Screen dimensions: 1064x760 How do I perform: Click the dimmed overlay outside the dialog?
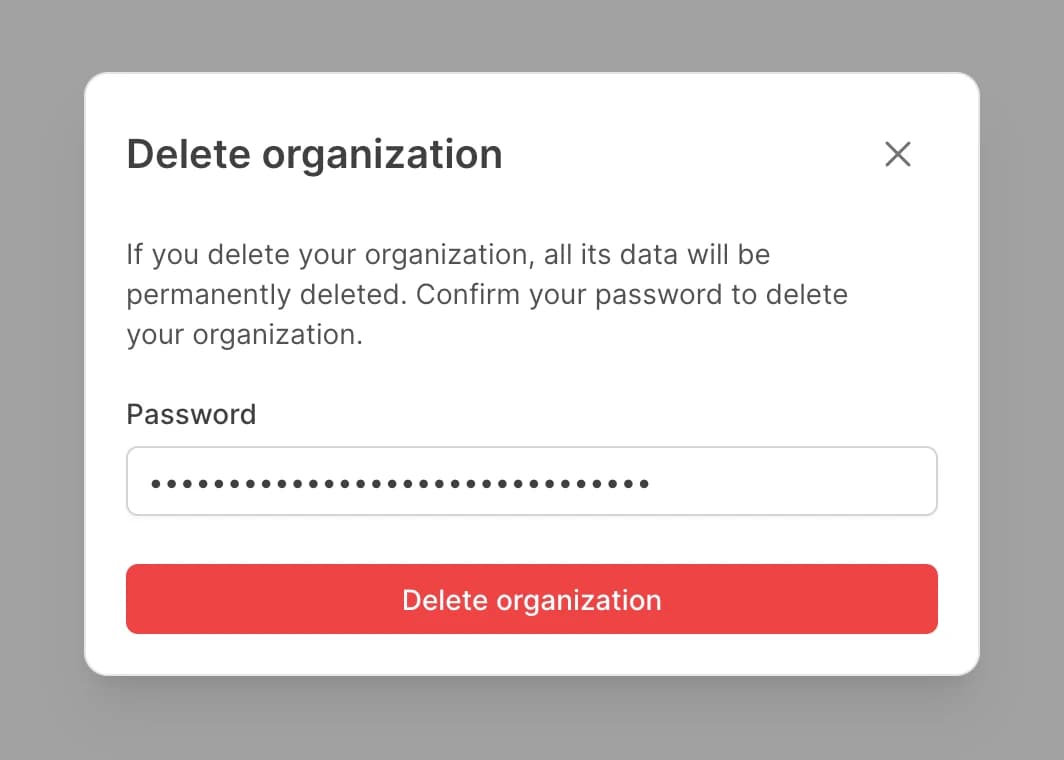(x=40, y=380)
